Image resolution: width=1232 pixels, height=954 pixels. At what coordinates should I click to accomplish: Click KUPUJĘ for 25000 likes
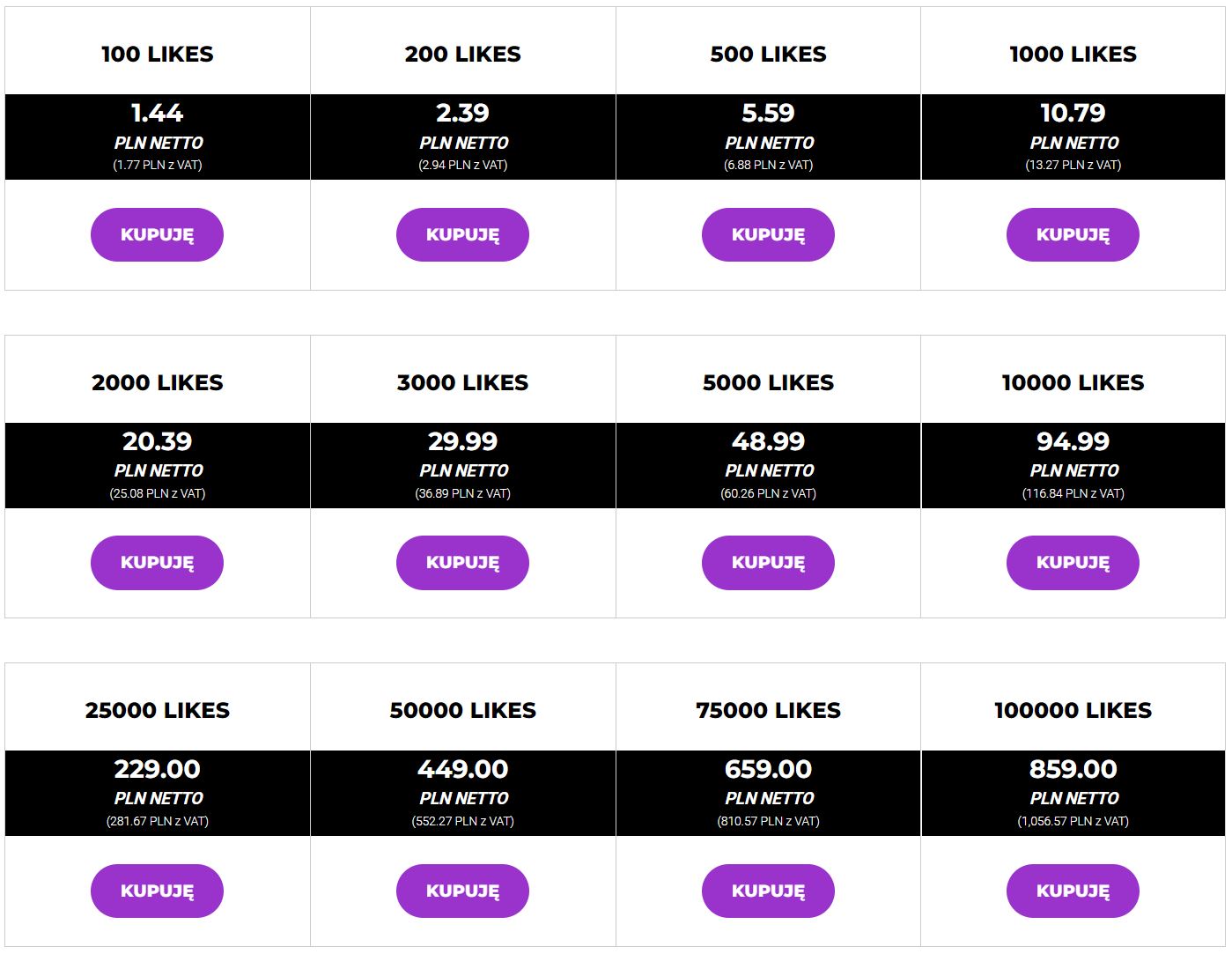pos(157,891)
